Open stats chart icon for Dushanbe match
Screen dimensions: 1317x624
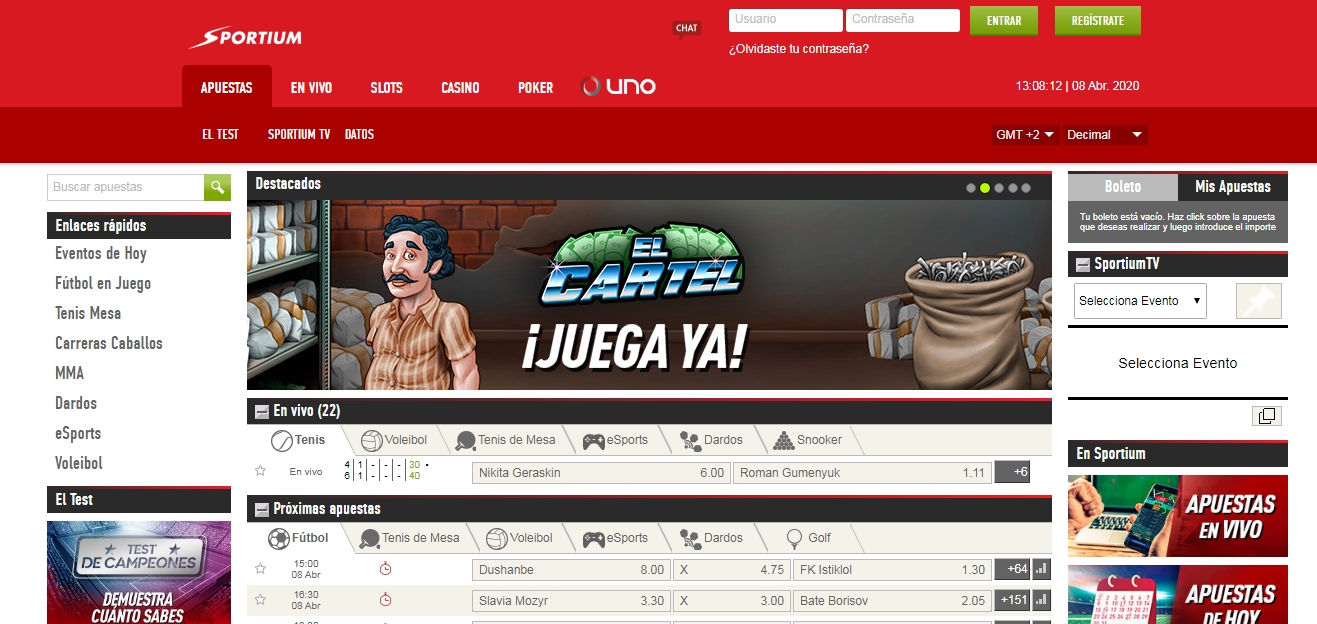point(1041,570)
